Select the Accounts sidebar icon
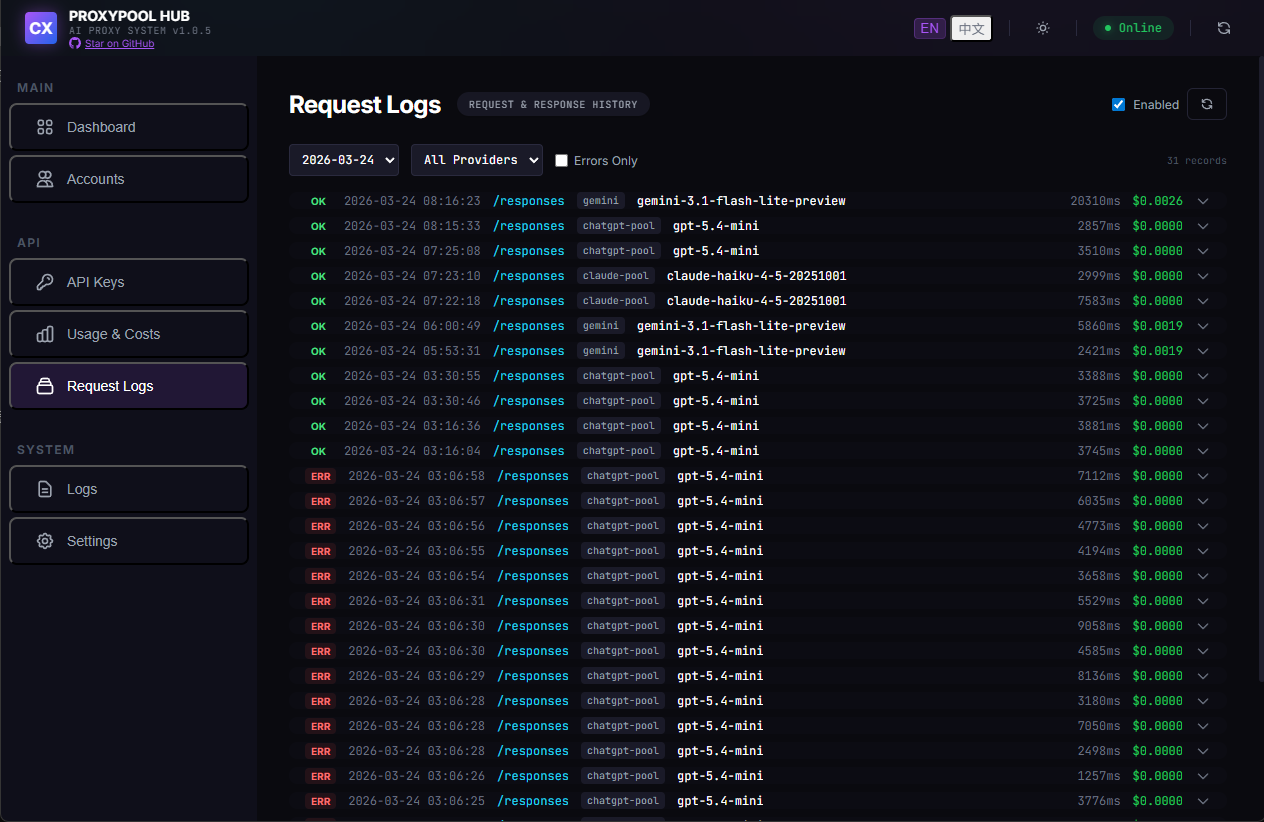Image resolution: width=1264 pixels, height=822 pixels. click(44, 179)
